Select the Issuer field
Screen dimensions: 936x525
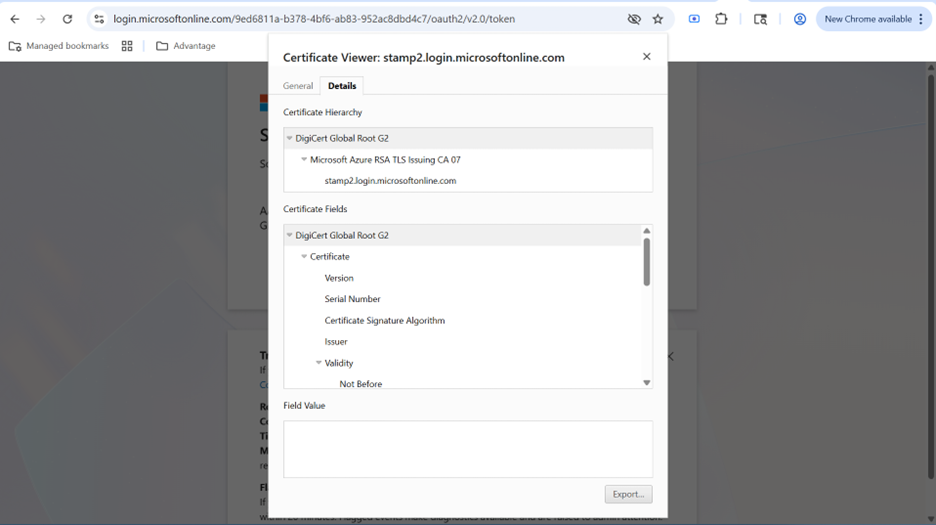(x=336, y=342)
